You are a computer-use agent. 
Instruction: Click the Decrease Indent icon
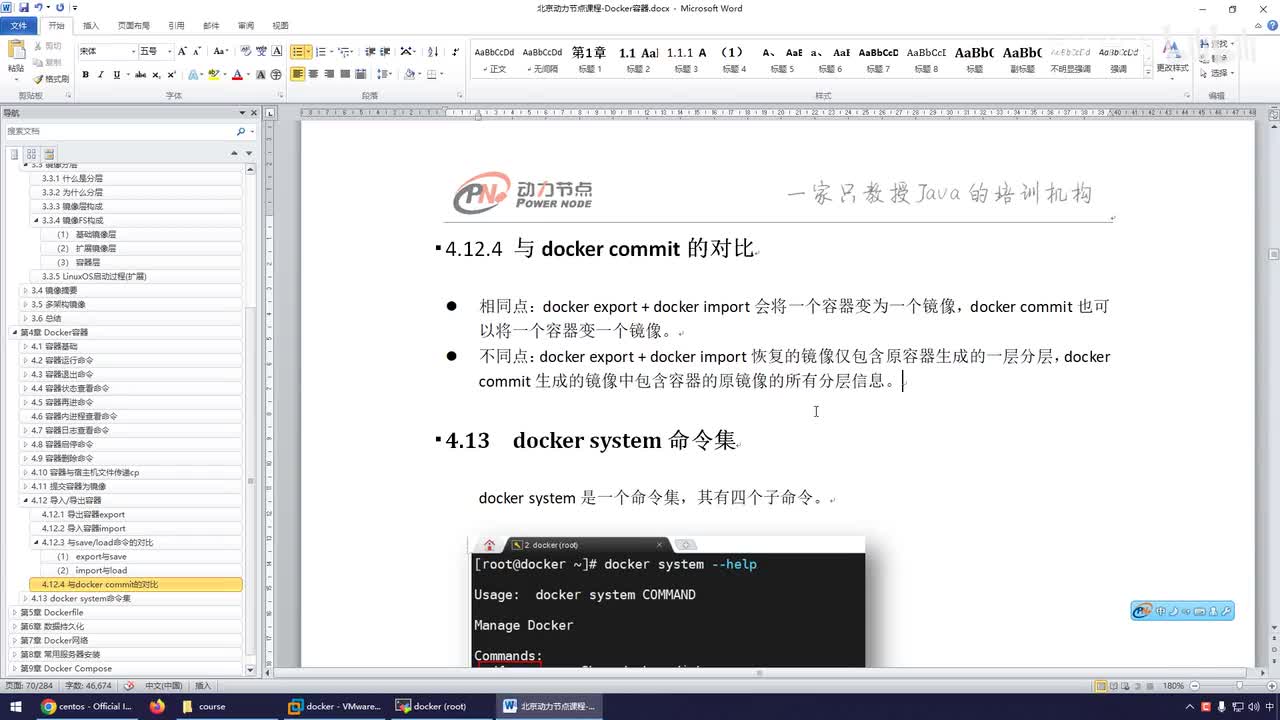[371, 51]
